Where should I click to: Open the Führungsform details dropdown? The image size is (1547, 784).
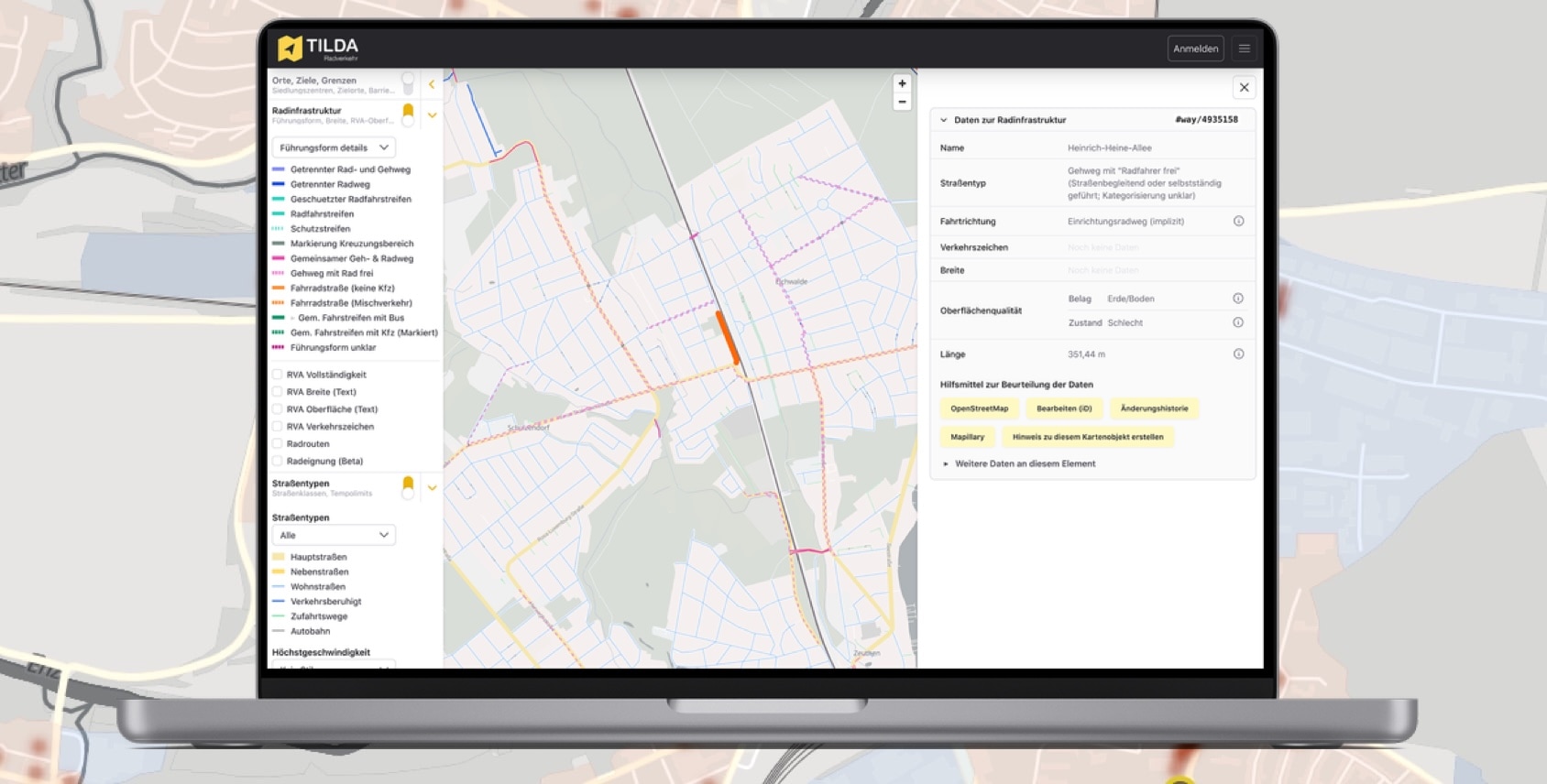[x=334, y=147]
